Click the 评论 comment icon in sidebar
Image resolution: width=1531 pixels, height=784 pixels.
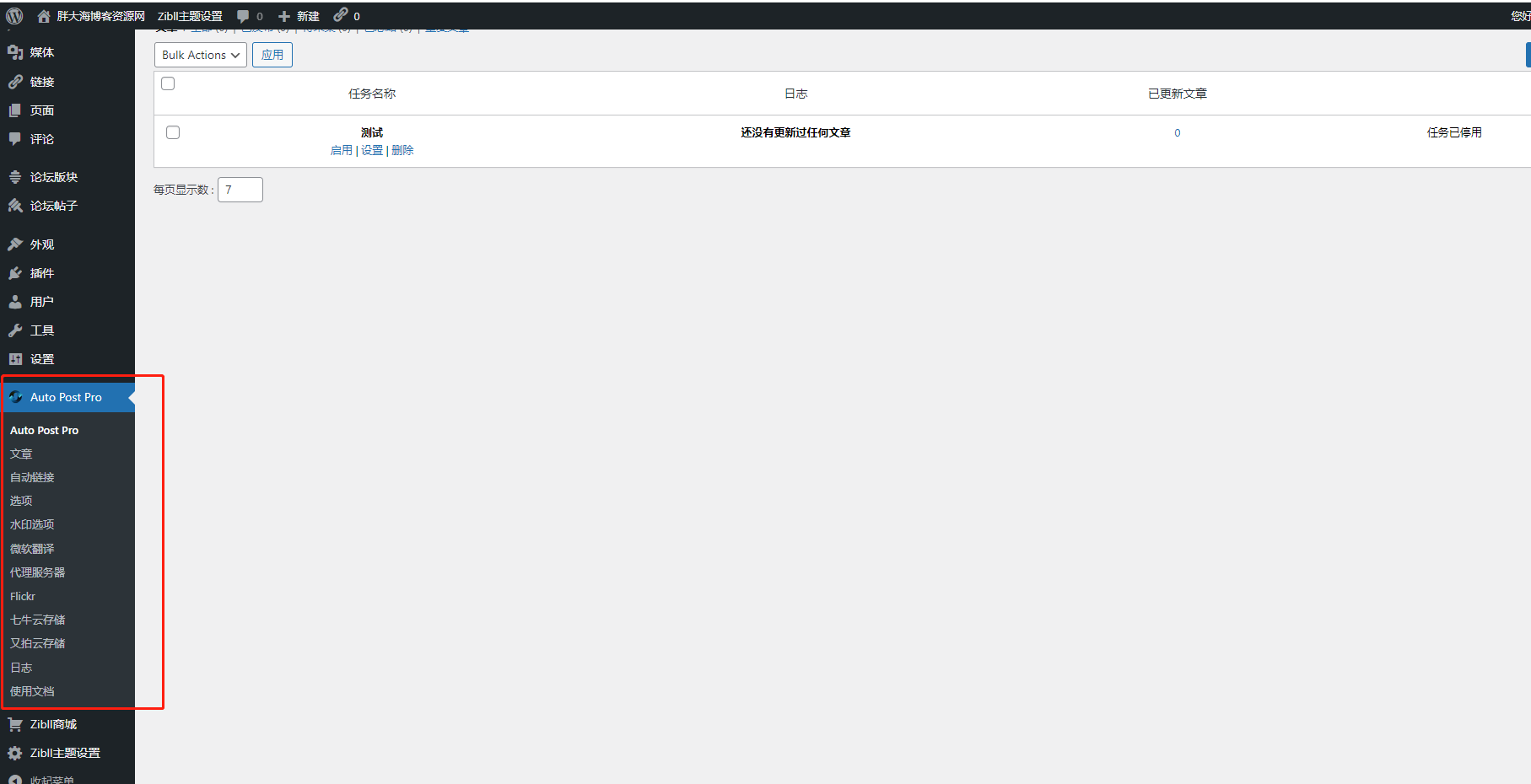[15, 139]
